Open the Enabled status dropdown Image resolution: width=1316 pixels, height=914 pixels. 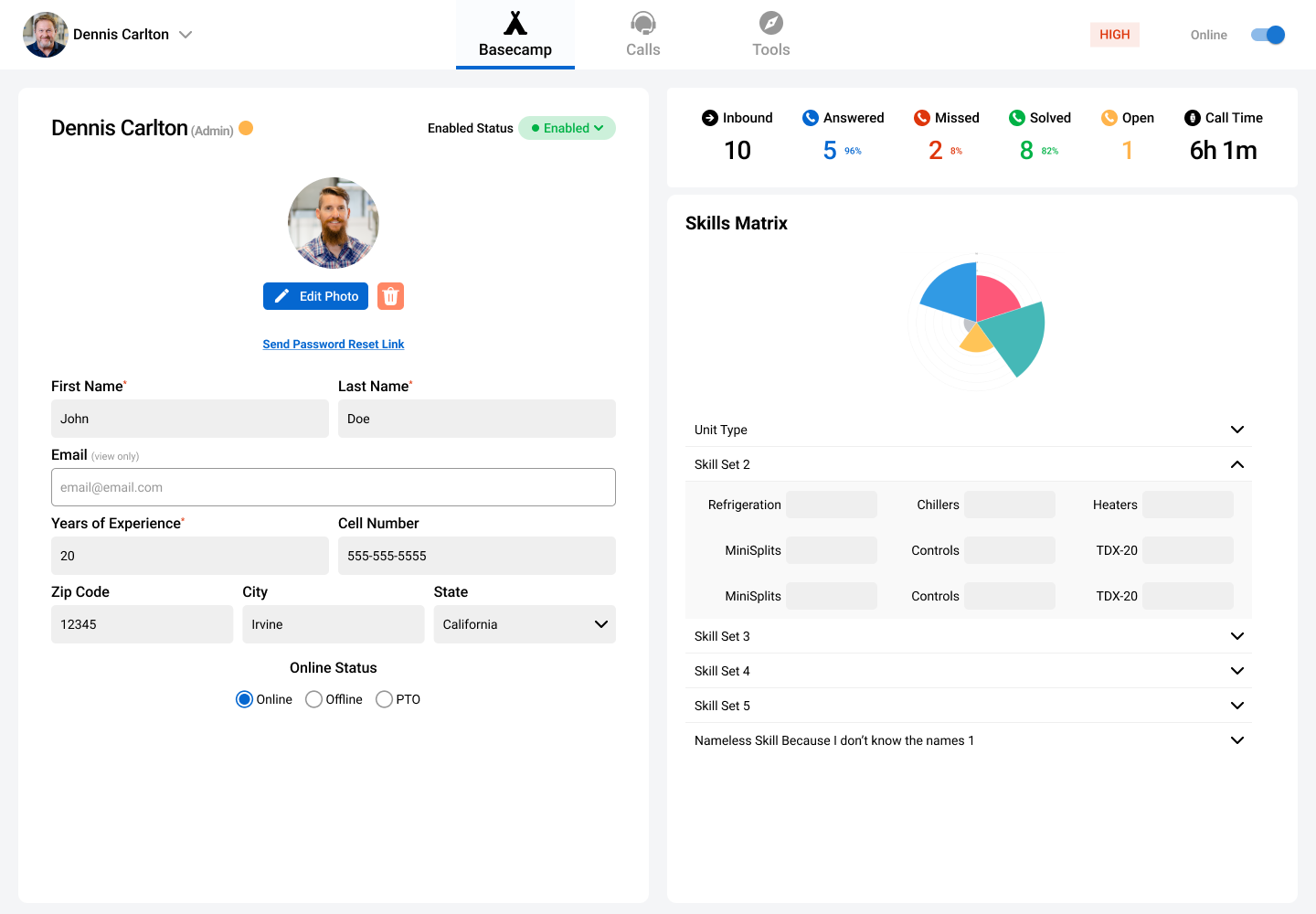click(x=567, y=128)
